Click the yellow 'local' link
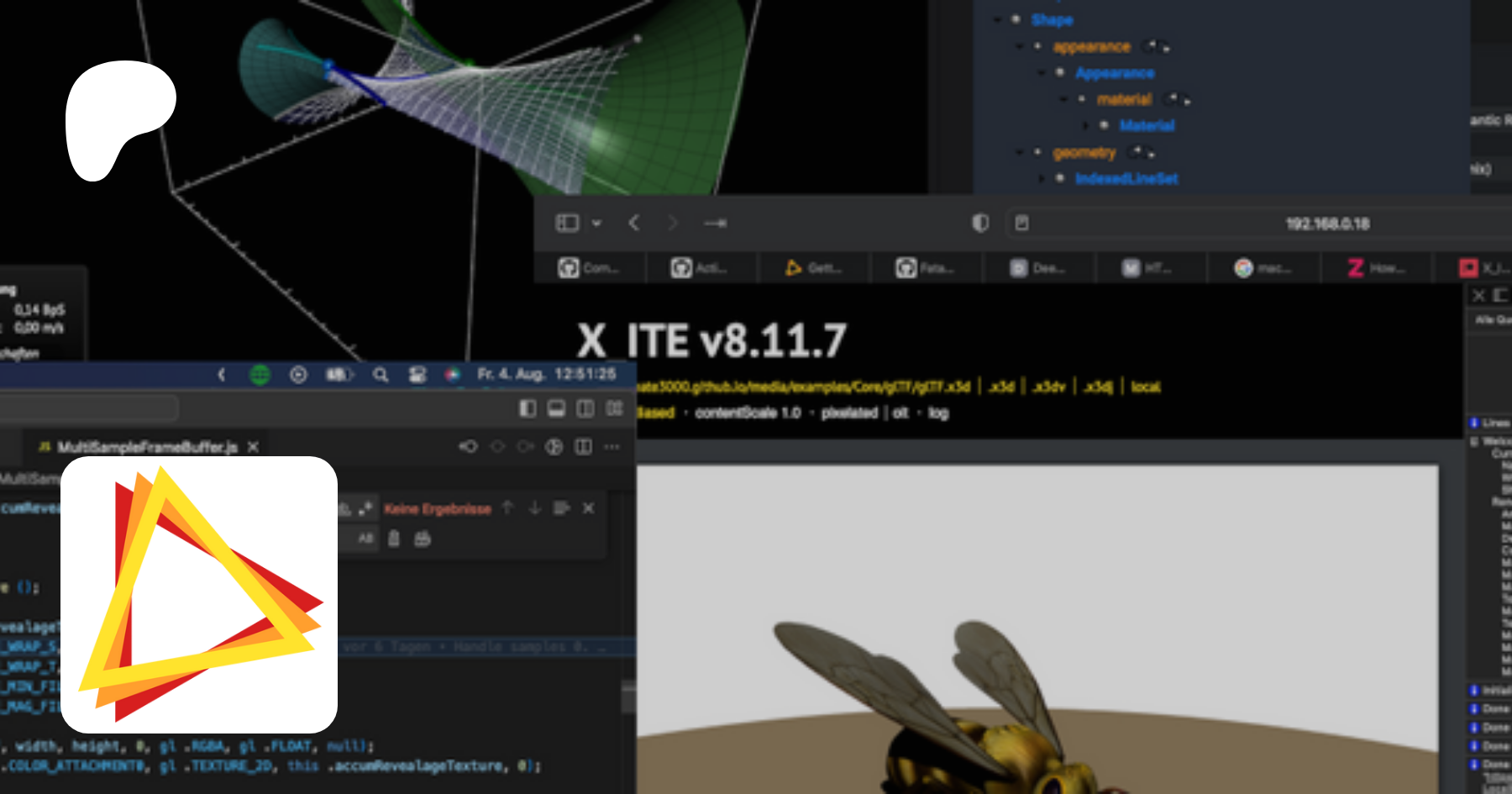The height and width of the screenshot is (794, 1512). [x=1145, y=386]
